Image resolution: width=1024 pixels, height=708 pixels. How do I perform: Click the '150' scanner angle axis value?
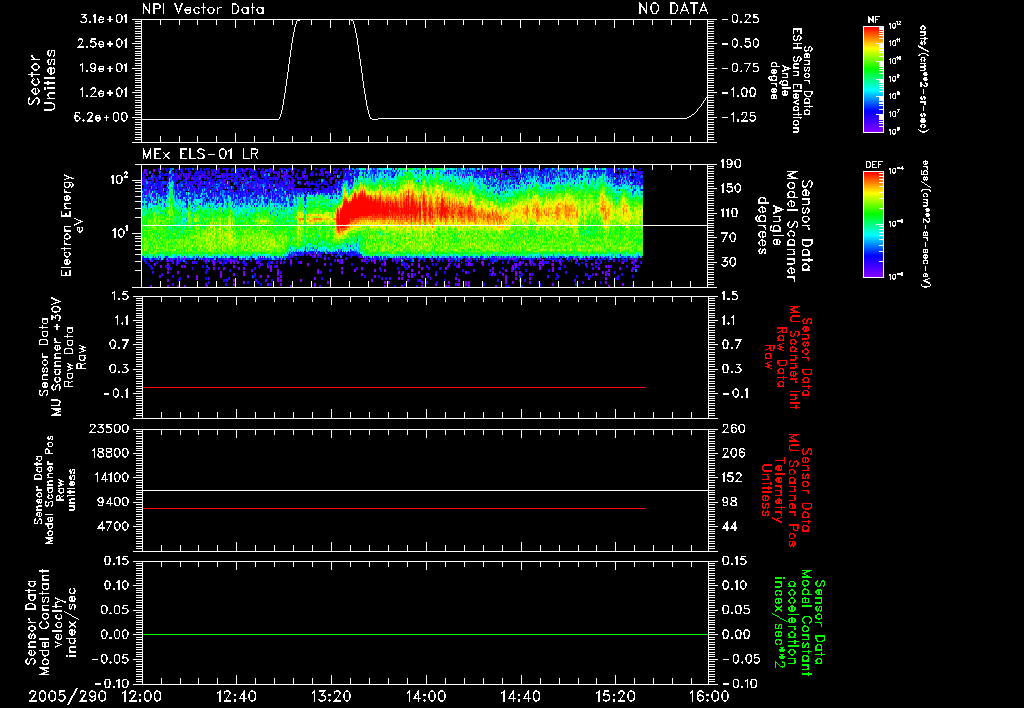(x=731, y=189)
